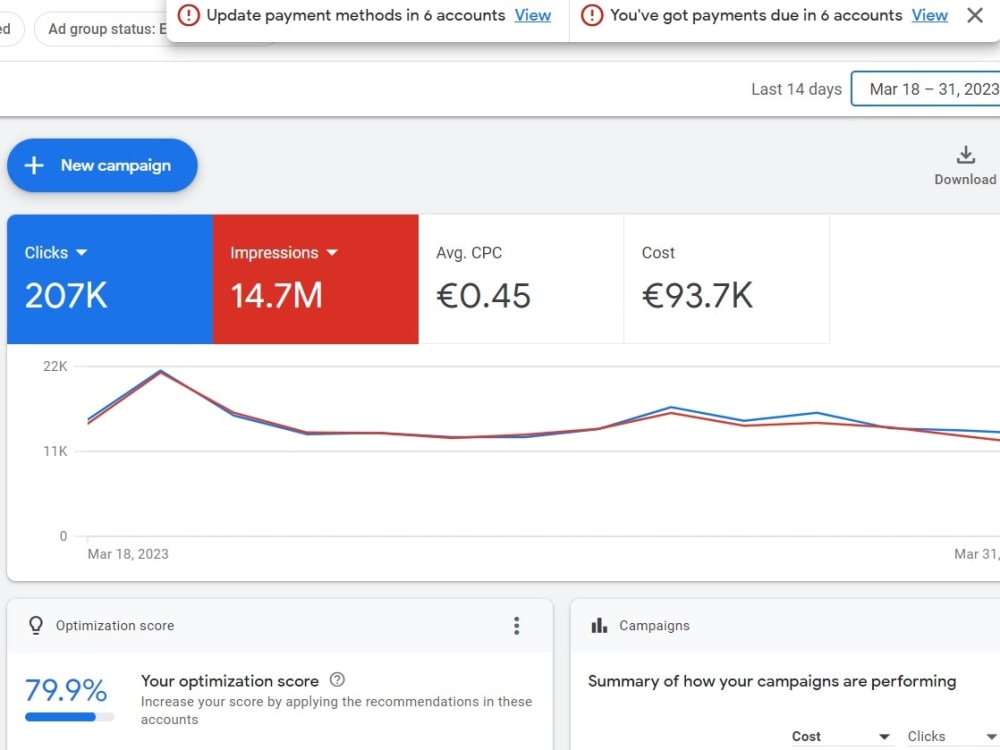Dismiss the payment notification banner
Viewport: 1000px width, 750px height.
pos(974,15)
